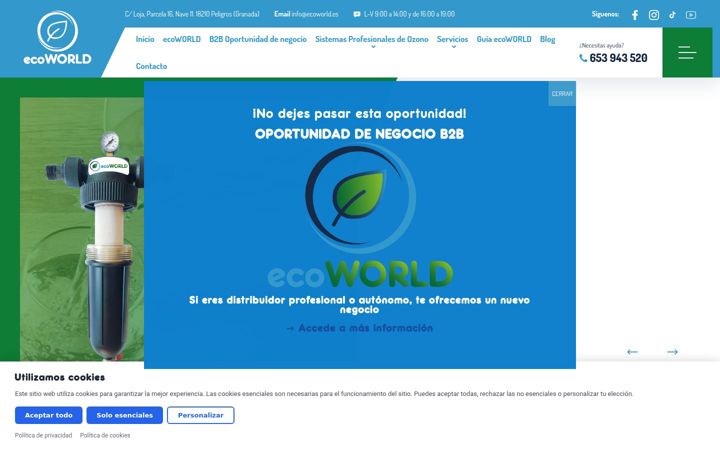
Task: Click the chat bubble icon by opening hours
Action: coord(357,14)
